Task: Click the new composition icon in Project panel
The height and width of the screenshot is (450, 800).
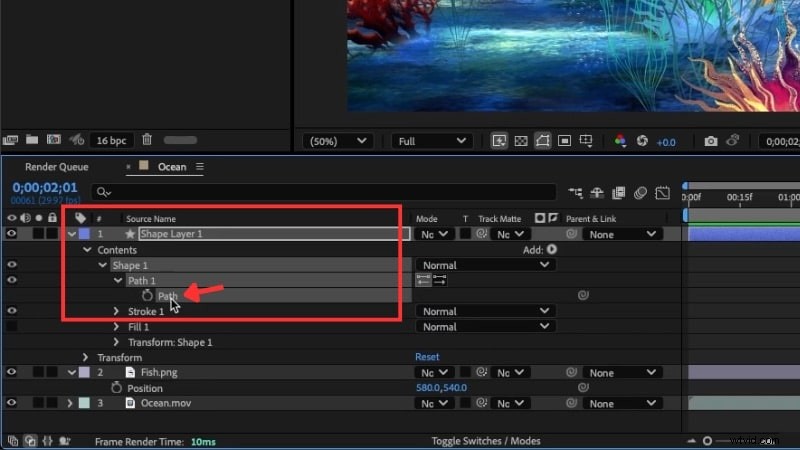Action: [54, 139]
